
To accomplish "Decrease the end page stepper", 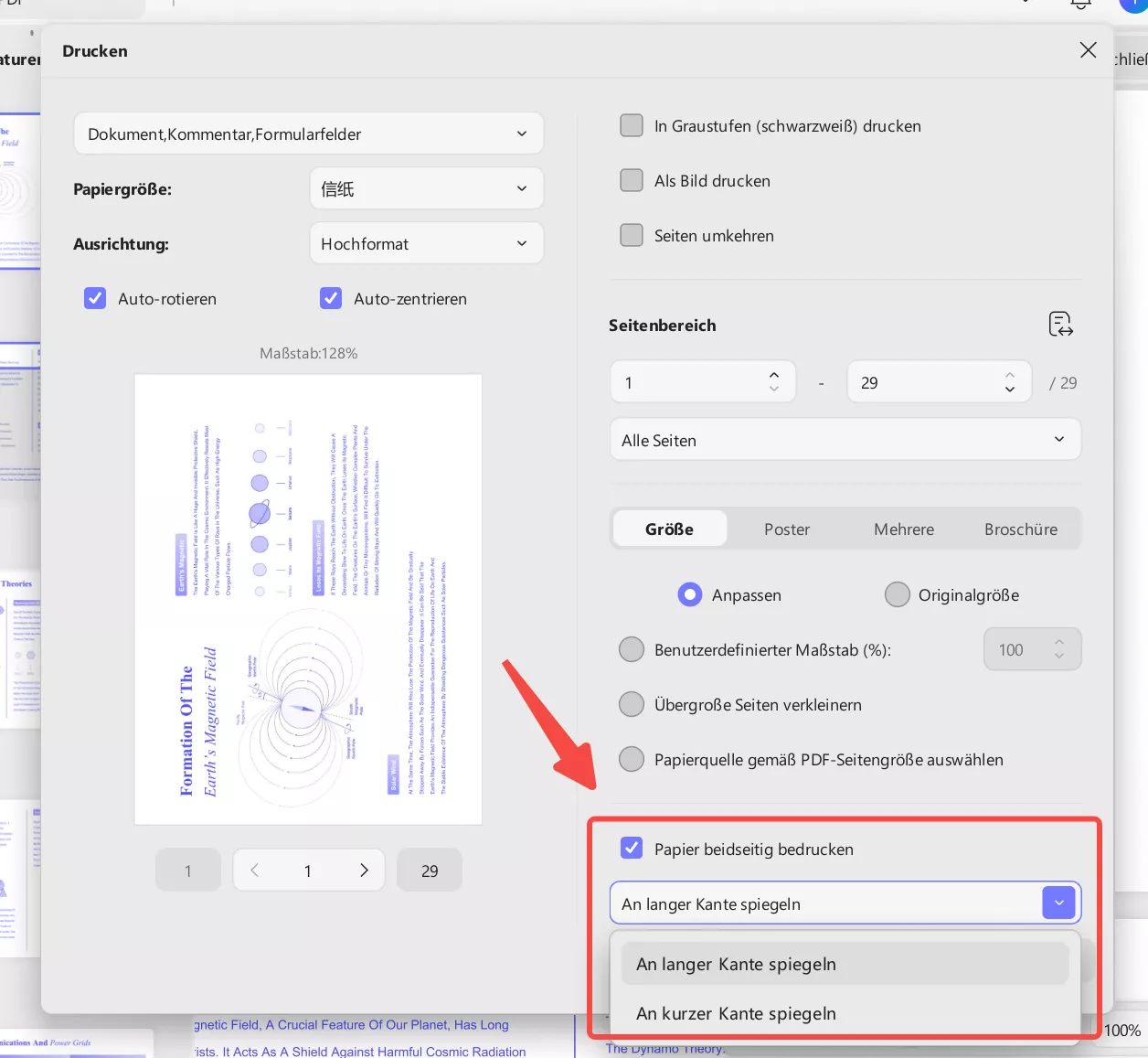I will (1010, 390).
